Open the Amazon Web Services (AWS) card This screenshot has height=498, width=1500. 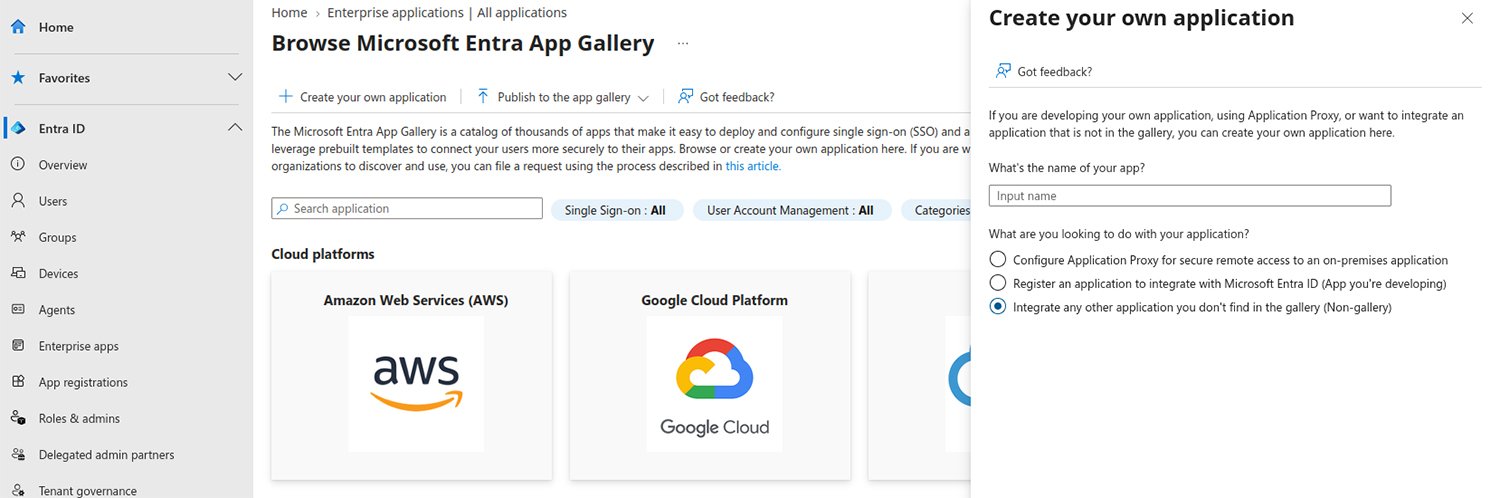coord(411,374)
